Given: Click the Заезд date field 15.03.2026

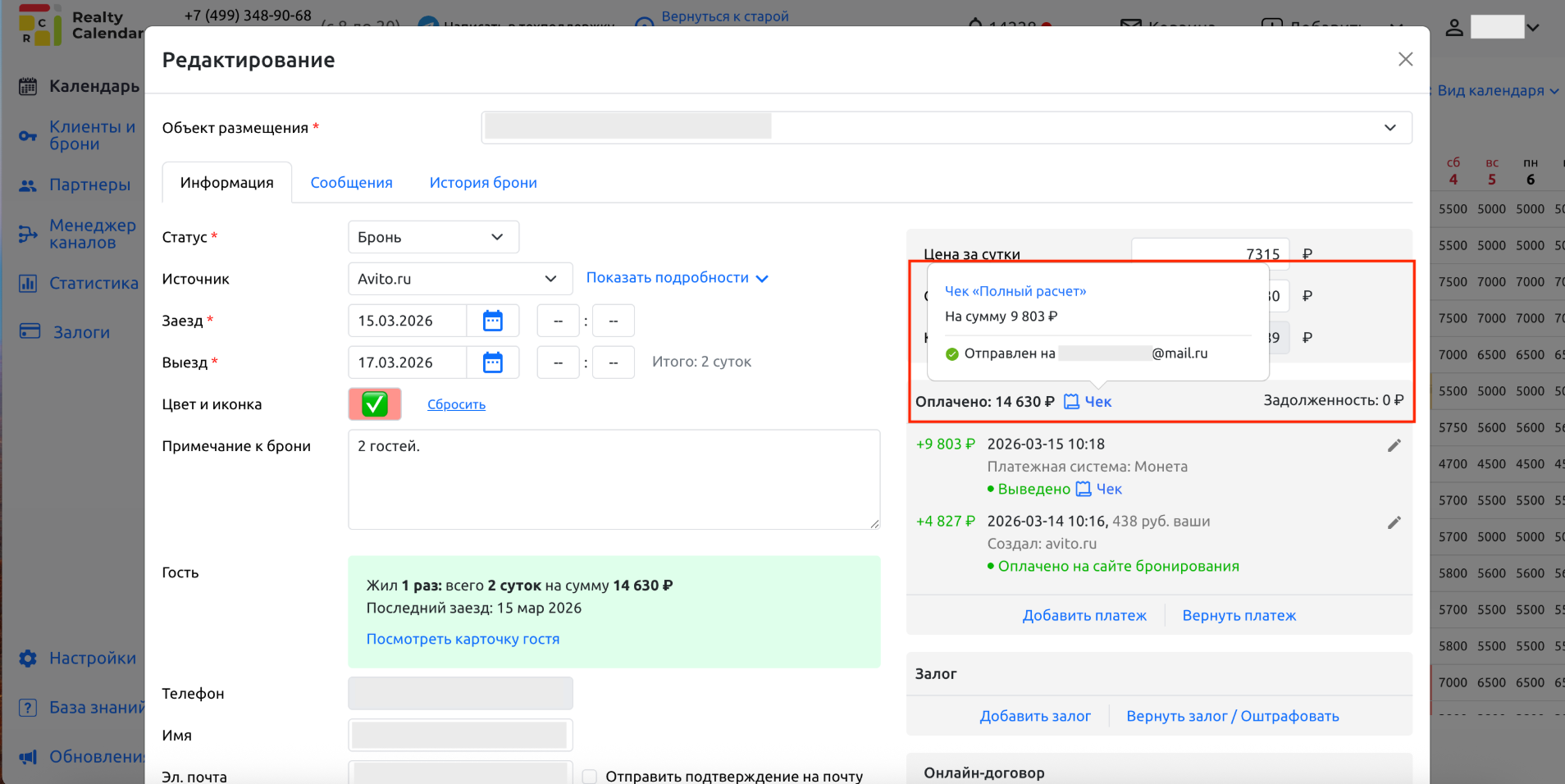Looking at the screenshot, I should [408, 321].
